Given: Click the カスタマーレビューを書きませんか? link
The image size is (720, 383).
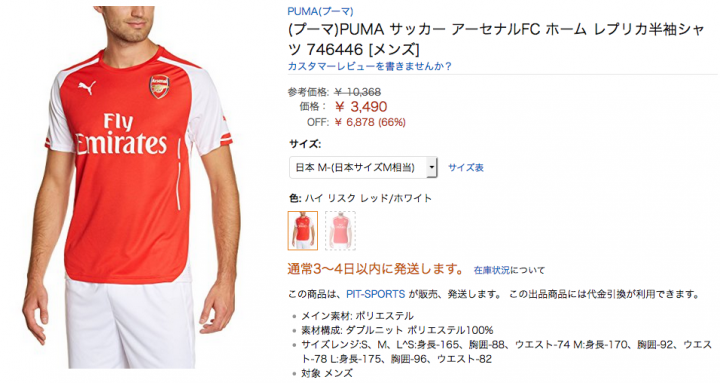Looking at the screenshot, I should click(369, 66).
